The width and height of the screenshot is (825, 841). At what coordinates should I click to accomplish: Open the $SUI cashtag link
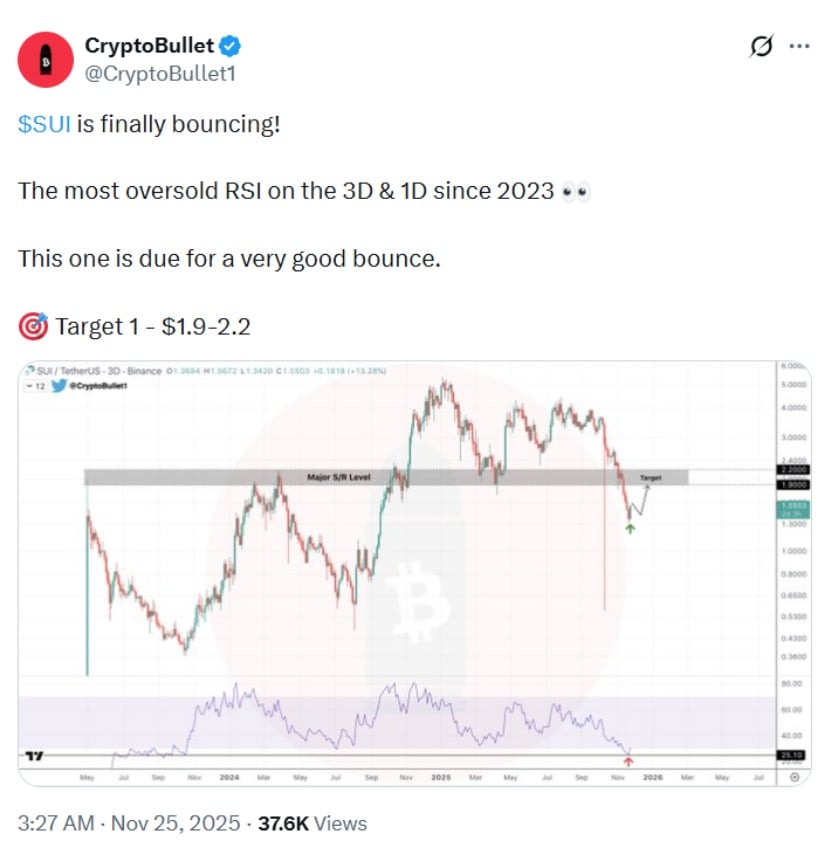click(44, 124)
